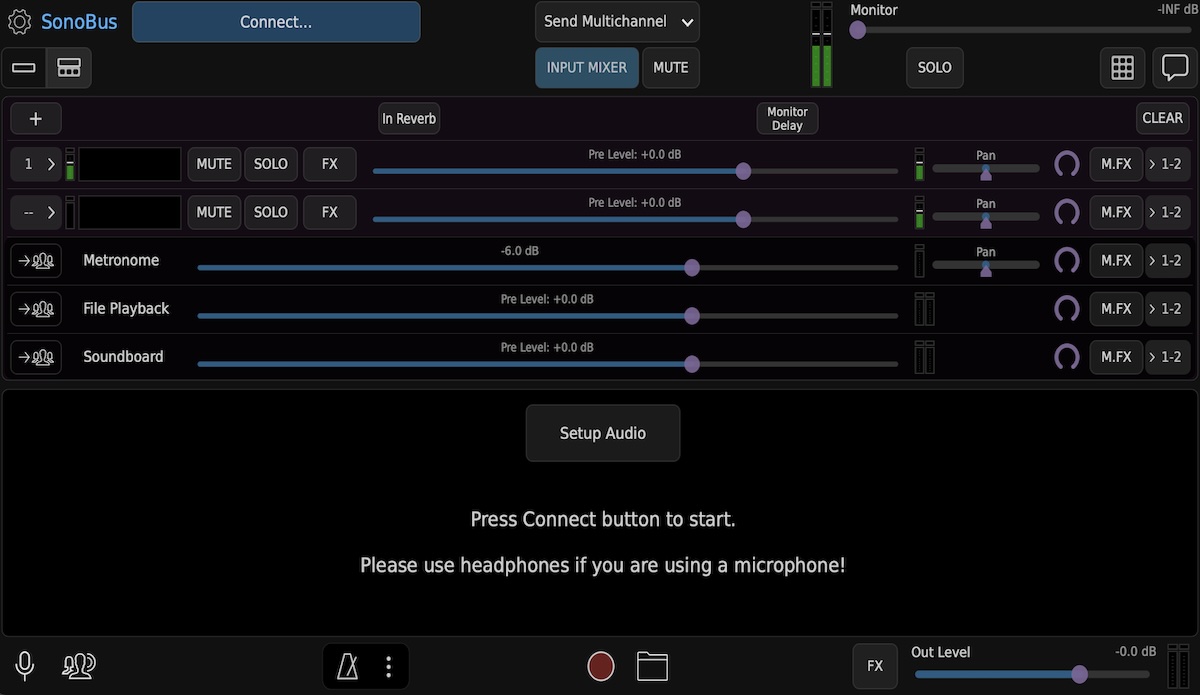The image size is (1200, 695).
Task: Click the first channel name field
Action: (130, 164)
